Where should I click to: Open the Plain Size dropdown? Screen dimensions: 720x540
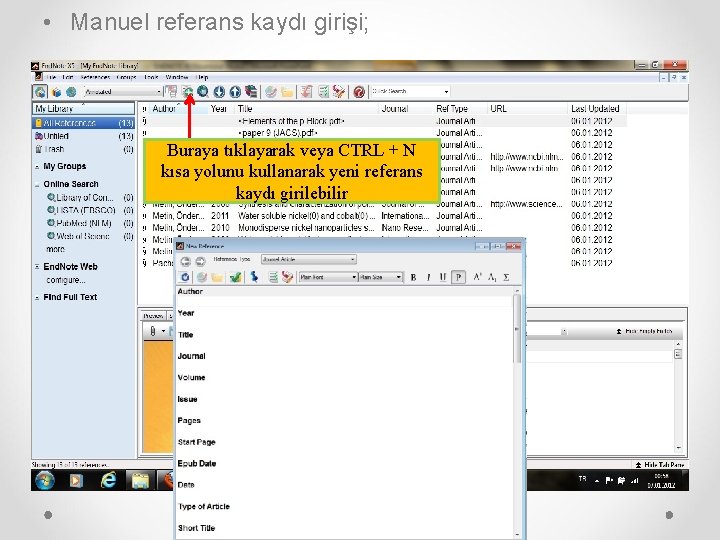pos(381,277)
